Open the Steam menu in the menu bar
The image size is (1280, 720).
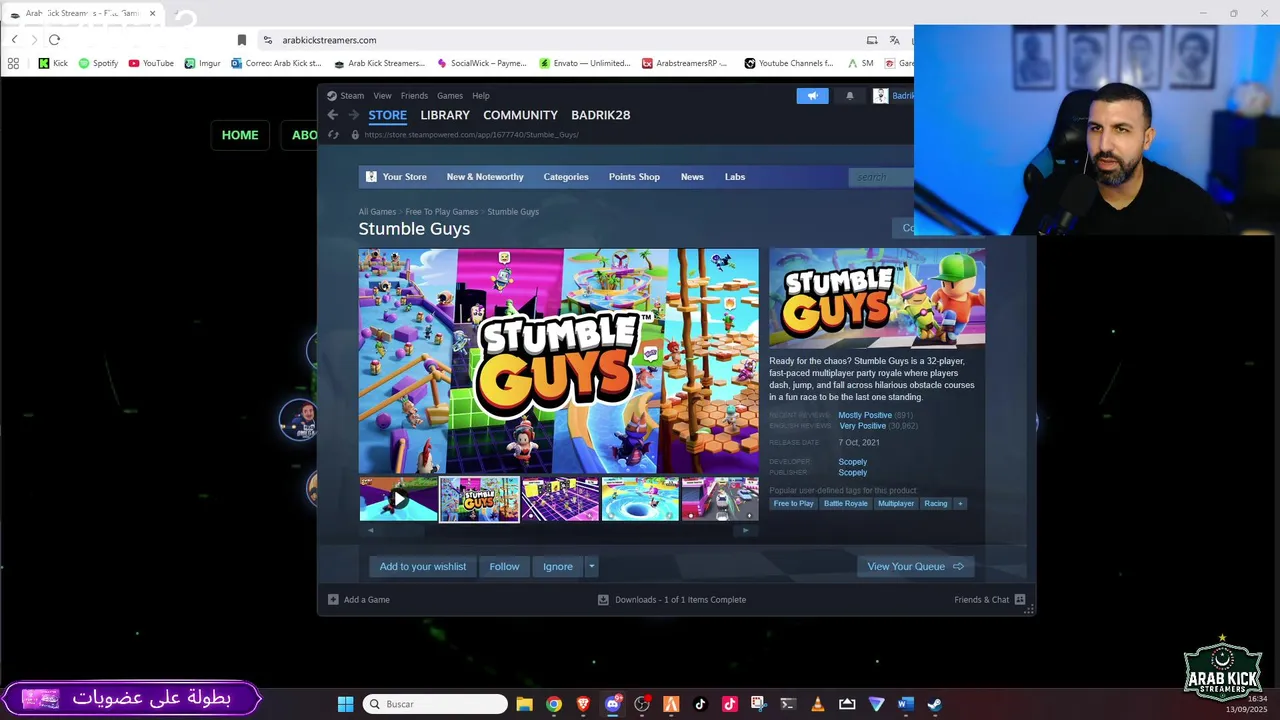352,96
